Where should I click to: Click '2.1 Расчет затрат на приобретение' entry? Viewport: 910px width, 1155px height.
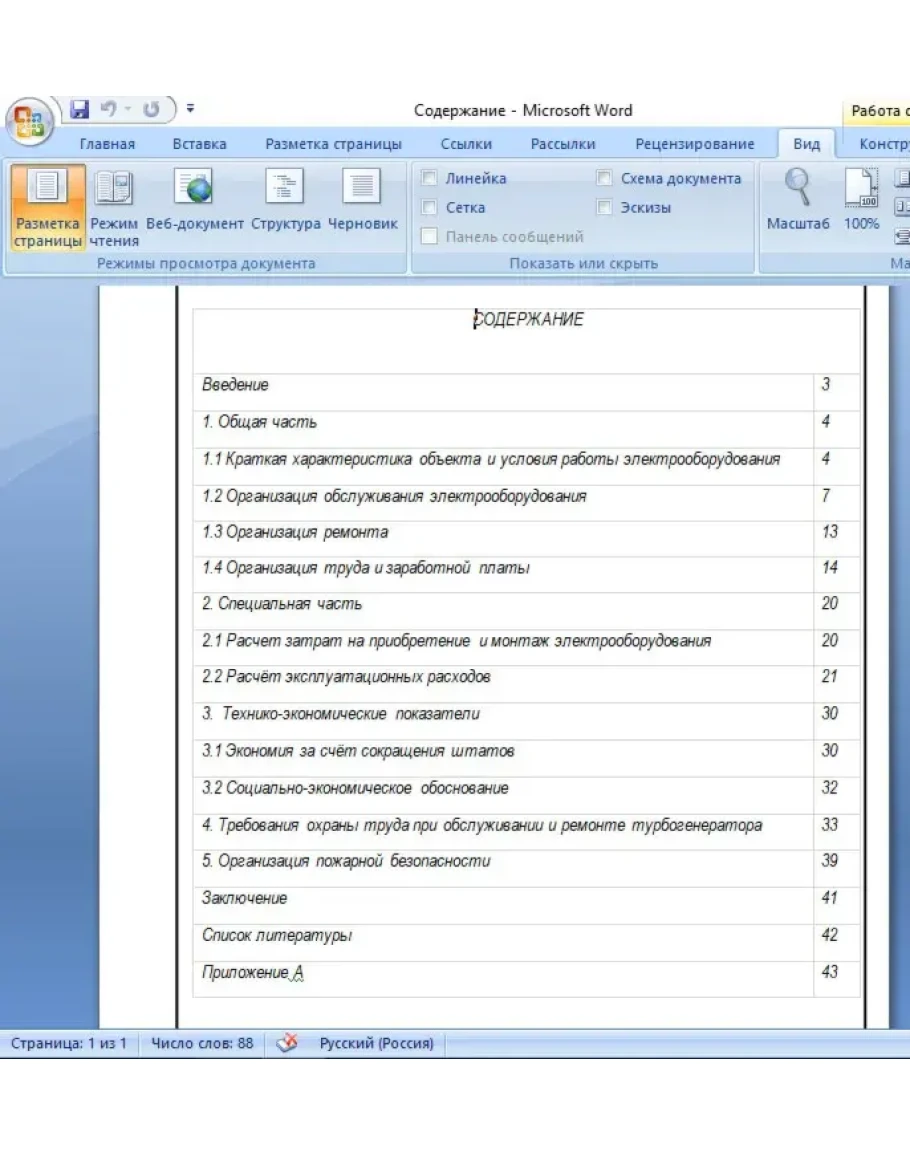tap(457, 641)
